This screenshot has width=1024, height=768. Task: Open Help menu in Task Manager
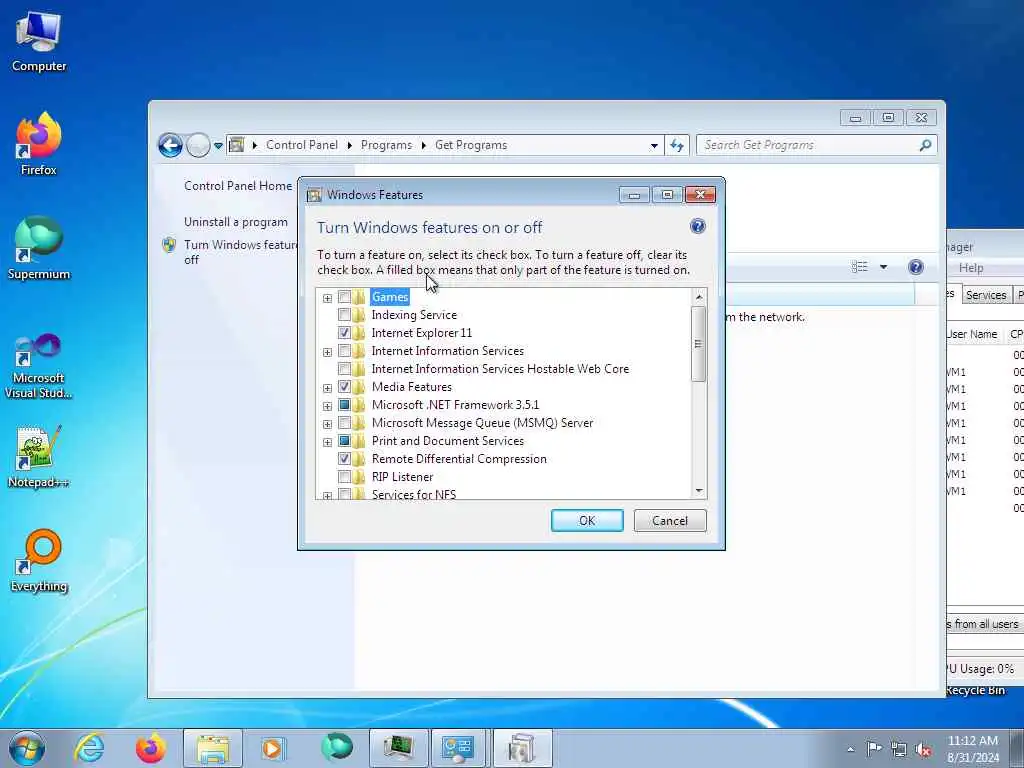pos(970,268)
